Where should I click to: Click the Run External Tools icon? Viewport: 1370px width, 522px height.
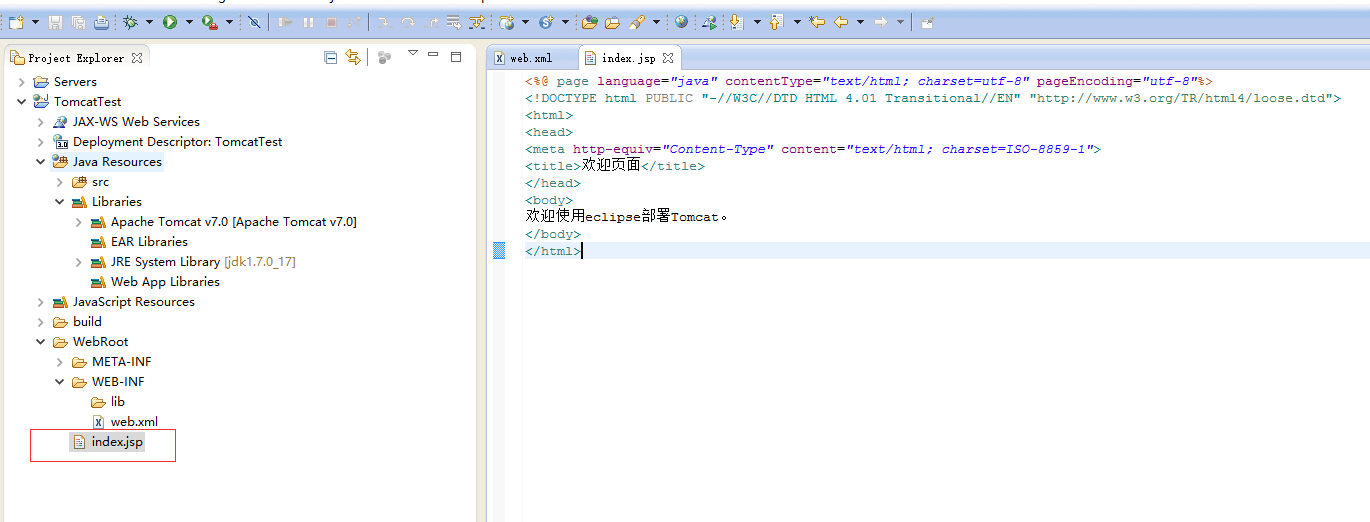point(209,22)
